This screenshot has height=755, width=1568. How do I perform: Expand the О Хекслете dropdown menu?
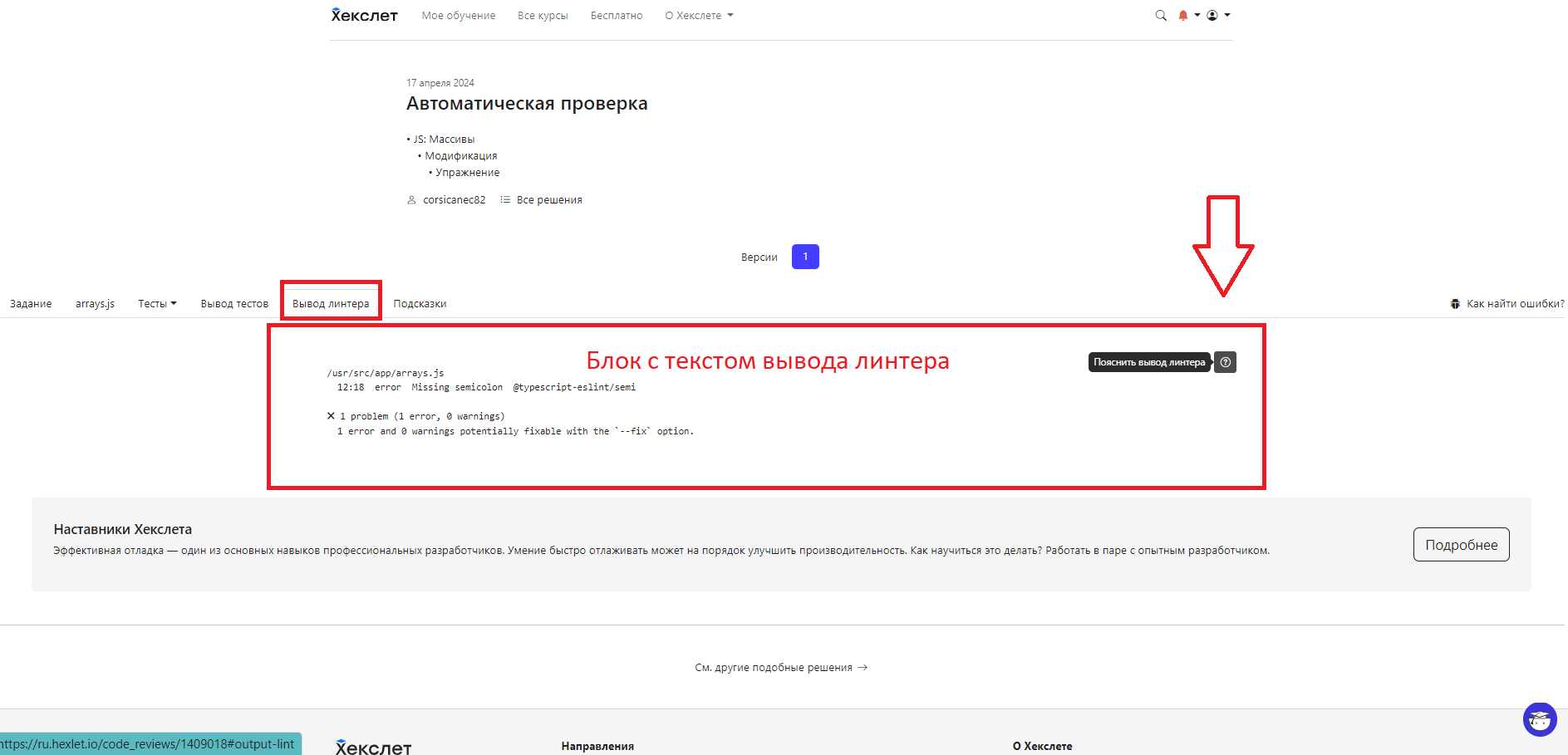pyautogui.click(x=699, y=16)
